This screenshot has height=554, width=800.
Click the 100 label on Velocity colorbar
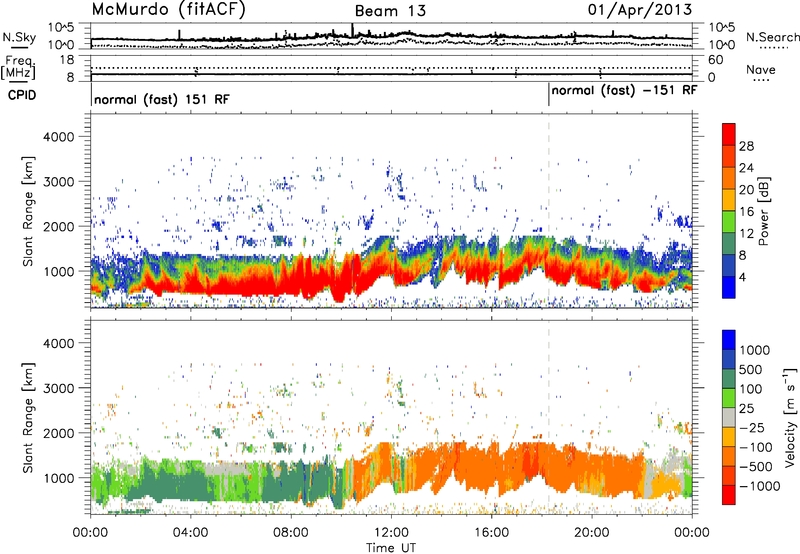pos(751,389)
